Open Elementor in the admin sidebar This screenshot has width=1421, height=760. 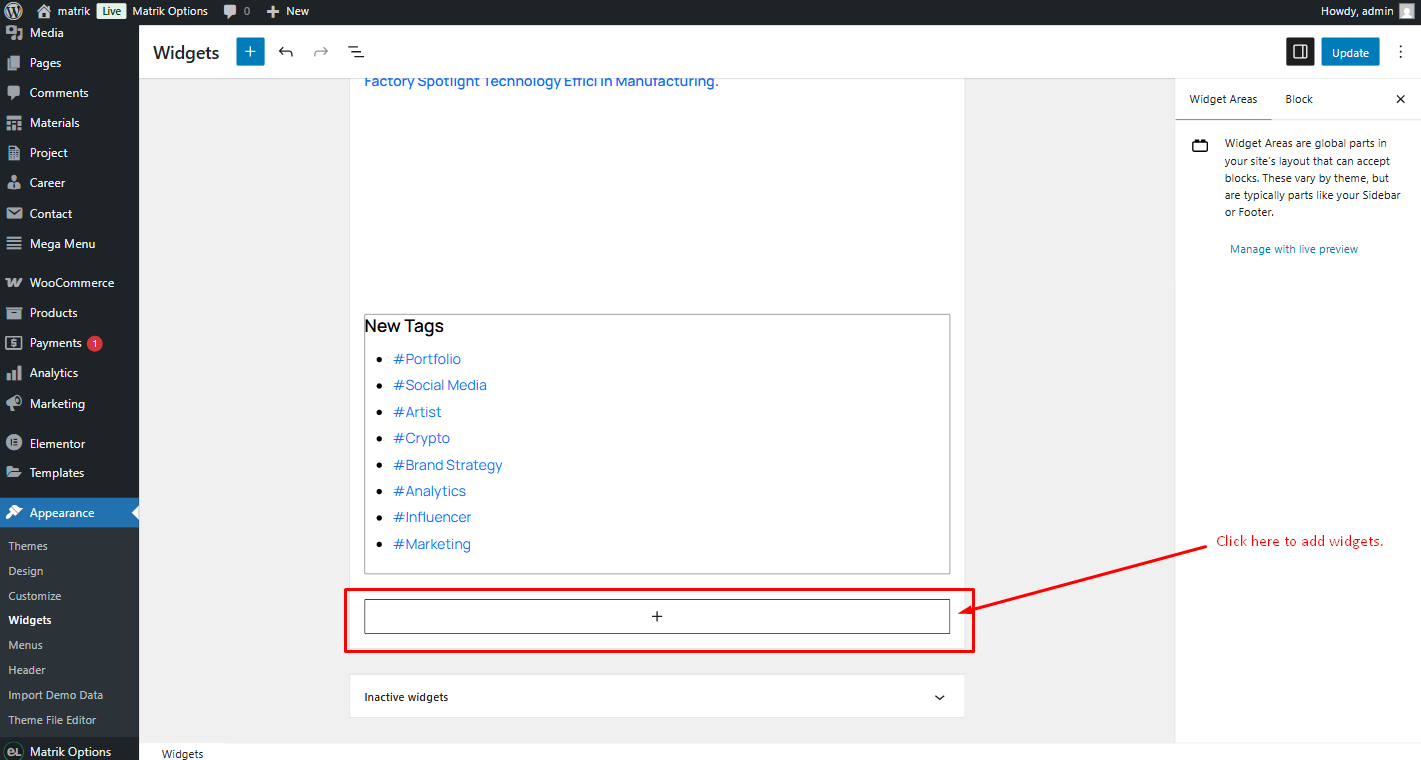pos(69,444)
